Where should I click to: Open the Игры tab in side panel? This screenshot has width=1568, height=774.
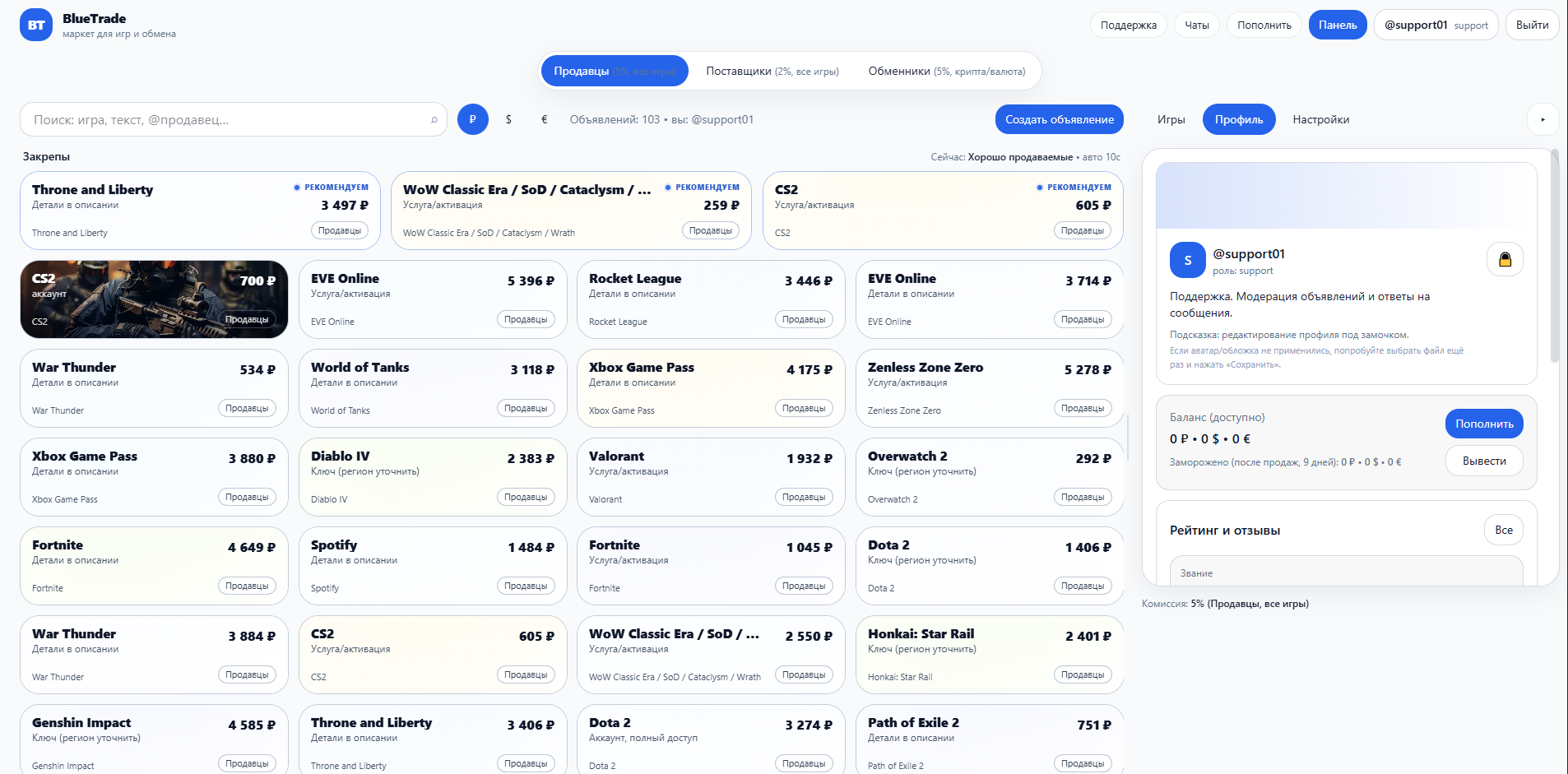coord(1171,119)
